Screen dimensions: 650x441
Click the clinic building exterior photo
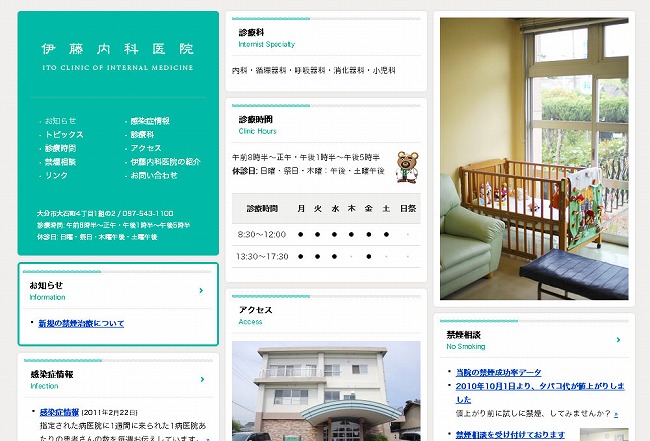[326, 391]
